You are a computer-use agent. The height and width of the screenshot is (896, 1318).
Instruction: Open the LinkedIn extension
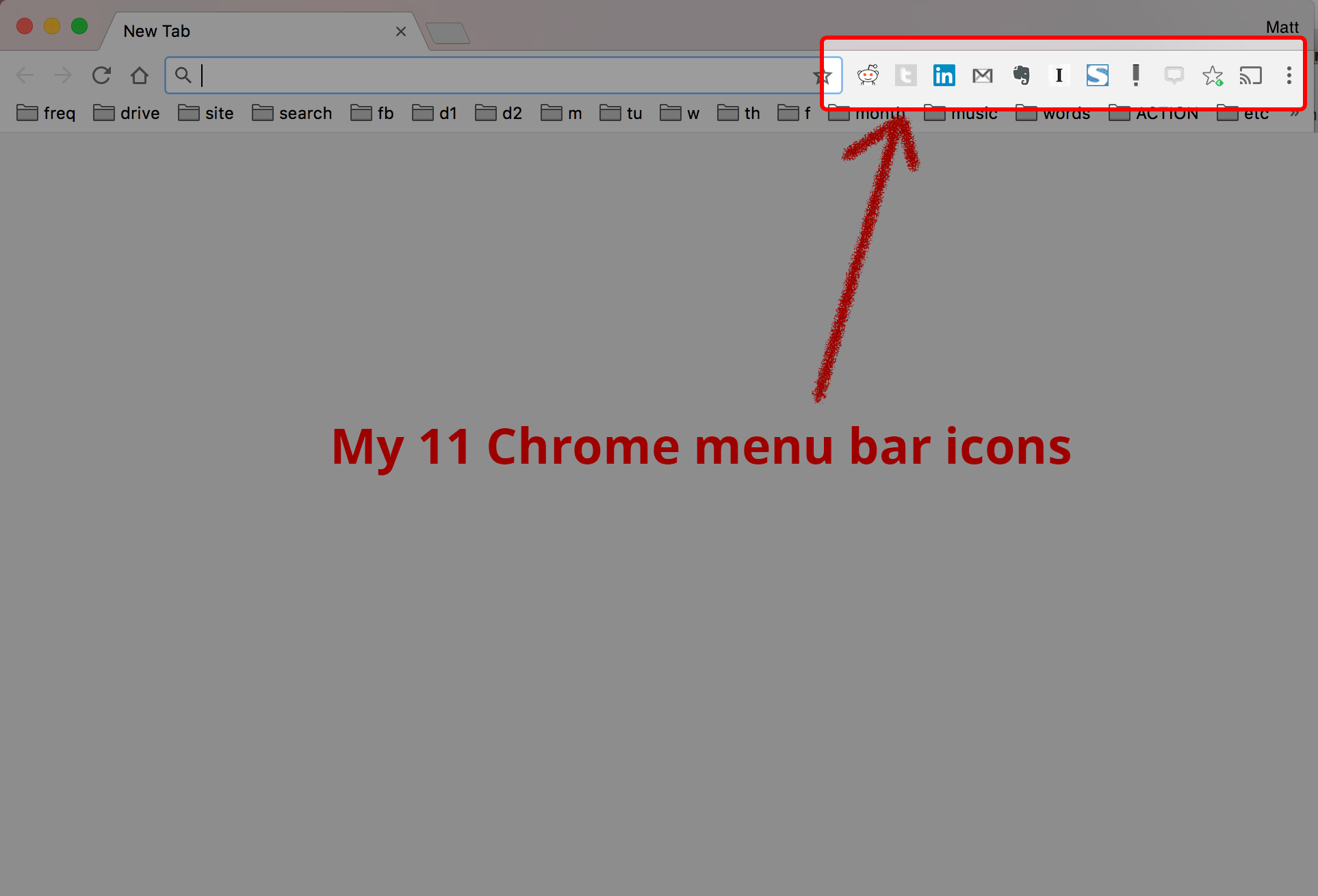944,75
